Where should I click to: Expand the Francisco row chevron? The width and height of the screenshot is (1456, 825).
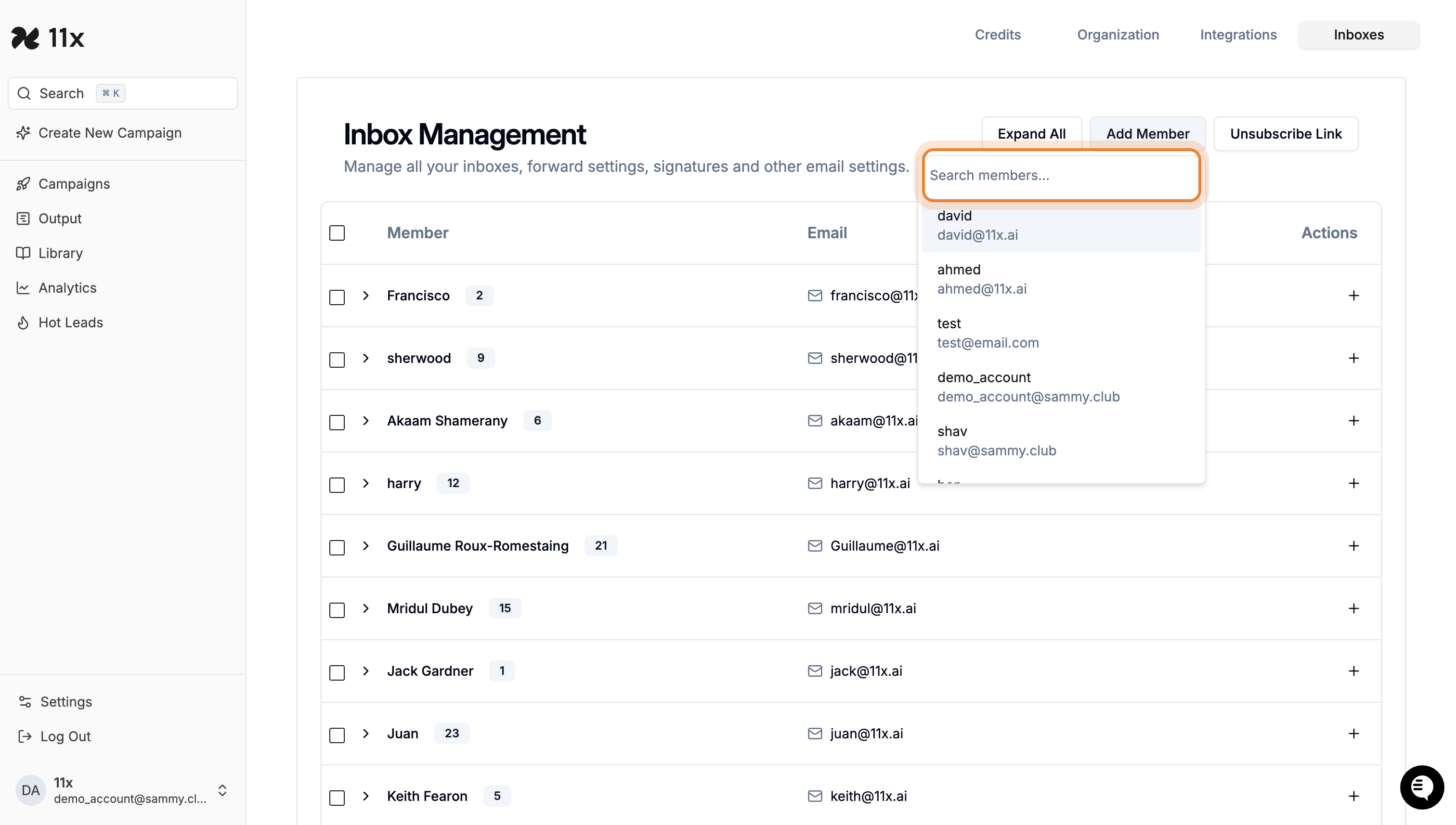click(365, 296)
